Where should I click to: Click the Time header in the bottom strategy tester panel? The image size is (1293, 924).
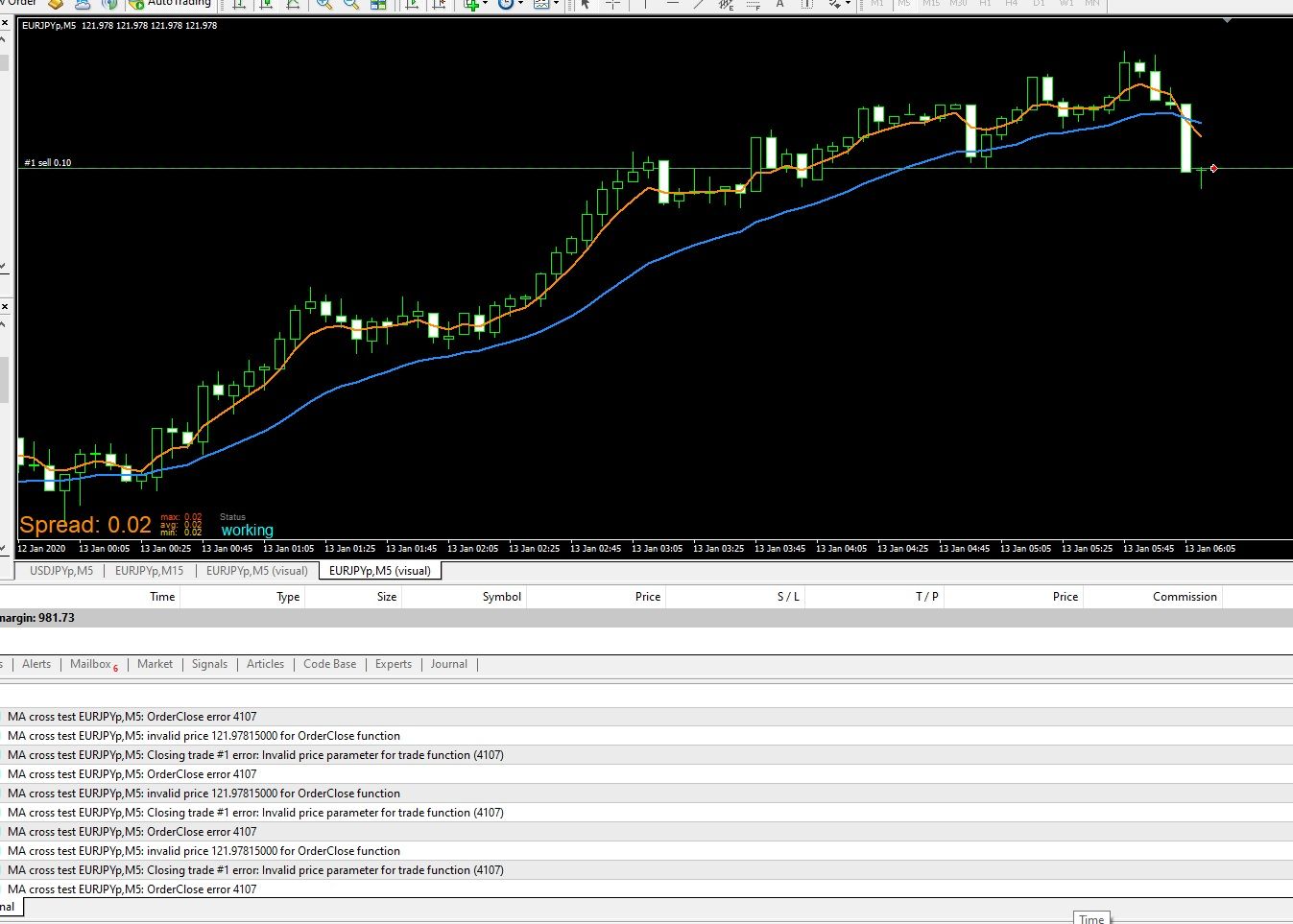[1091, 918]
